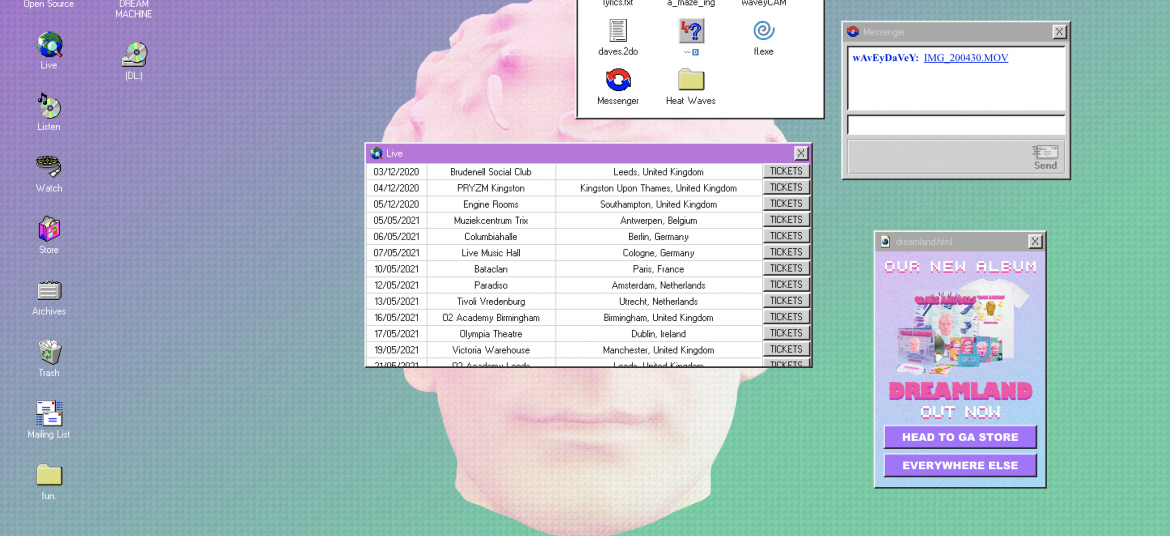Open the Heat Waves folder
The width and height of the screenshot is (1170, 536).
(x=691, y=80)
